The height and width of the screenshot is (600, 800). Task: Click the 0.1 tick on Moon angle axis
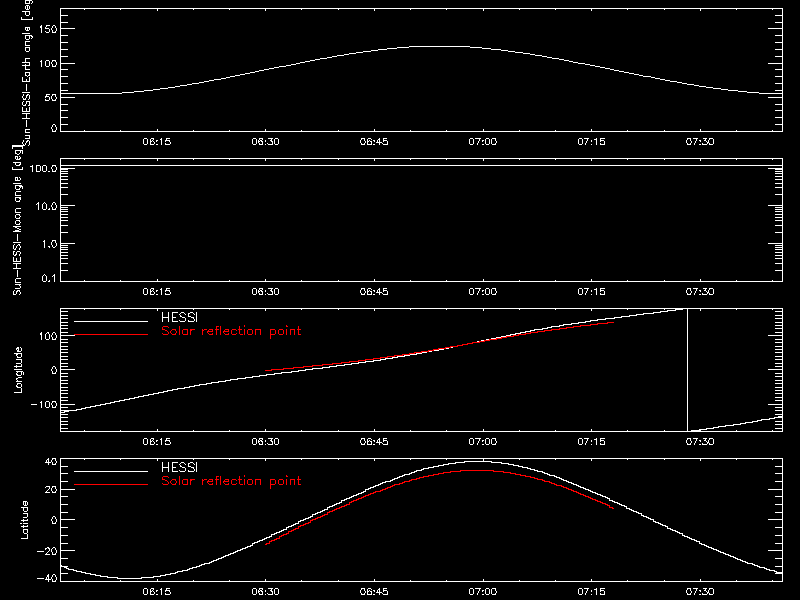(x=49, y=278)
